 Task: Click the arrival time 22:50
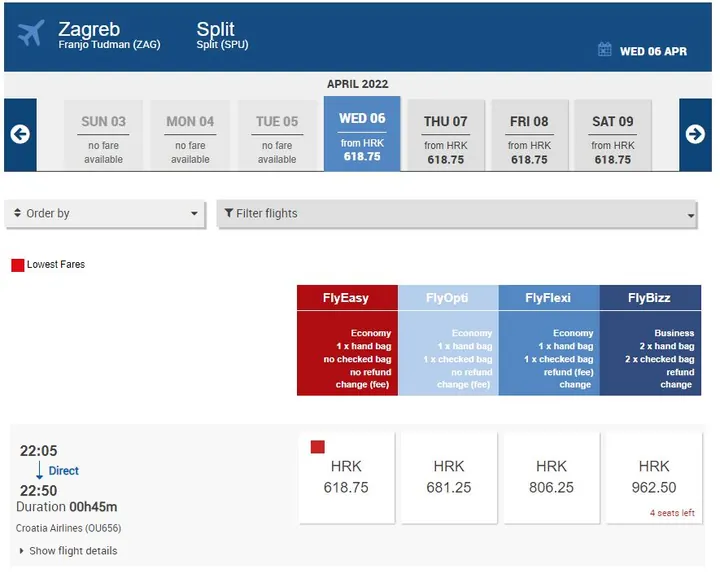coord(39,490)
